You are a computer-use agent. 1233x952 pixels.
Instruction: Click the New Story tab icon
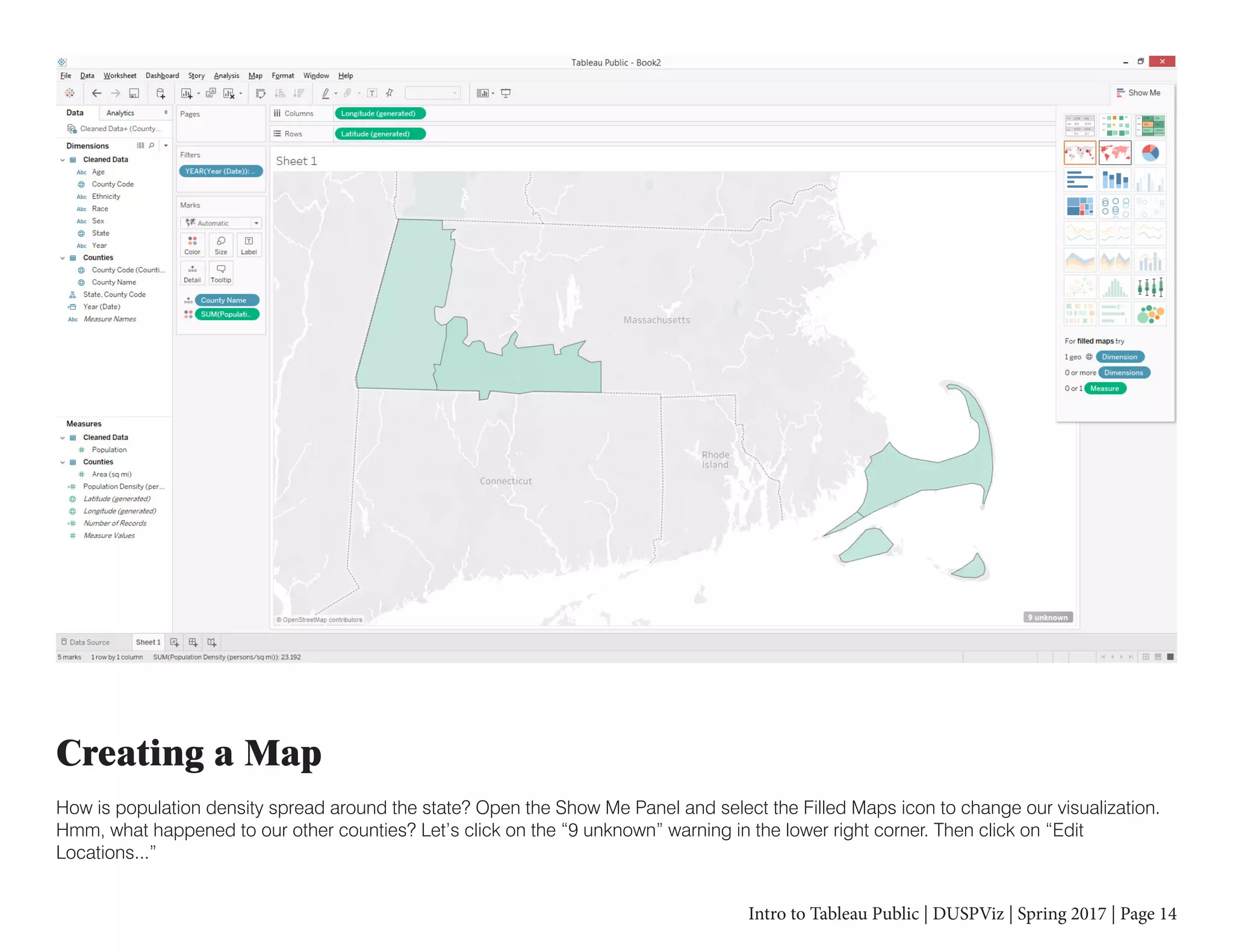[212, 643]
